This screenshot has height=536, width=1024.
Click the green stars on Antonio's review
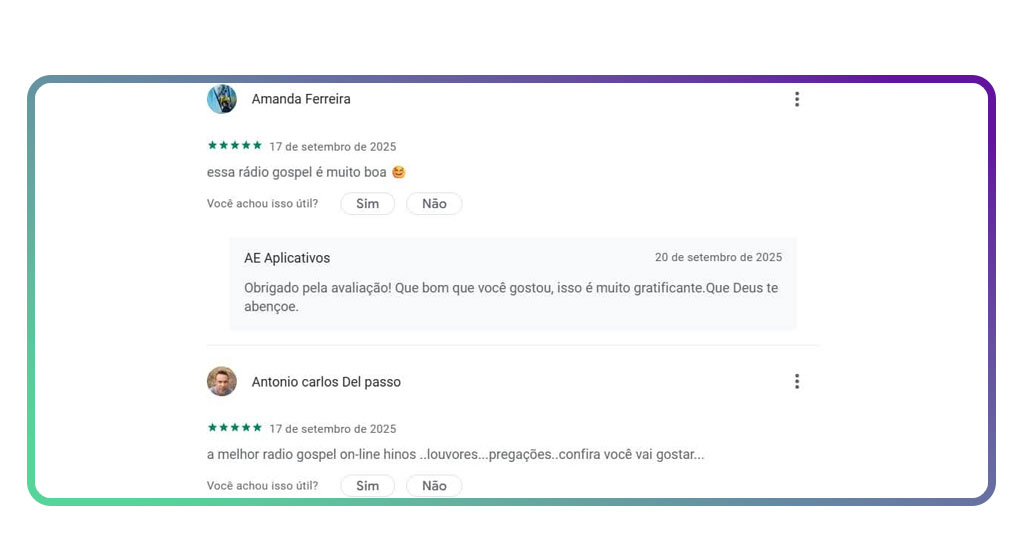(x=234, y=428)
